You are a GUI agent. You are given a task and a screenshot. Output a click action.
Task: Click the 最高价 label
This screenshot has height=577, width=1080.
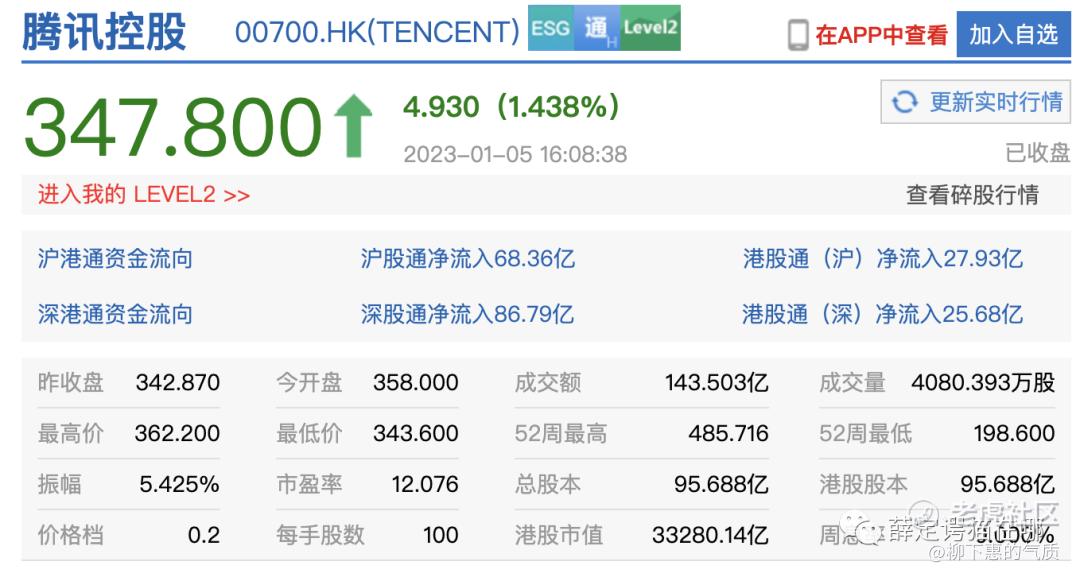(x=70, y=433)
